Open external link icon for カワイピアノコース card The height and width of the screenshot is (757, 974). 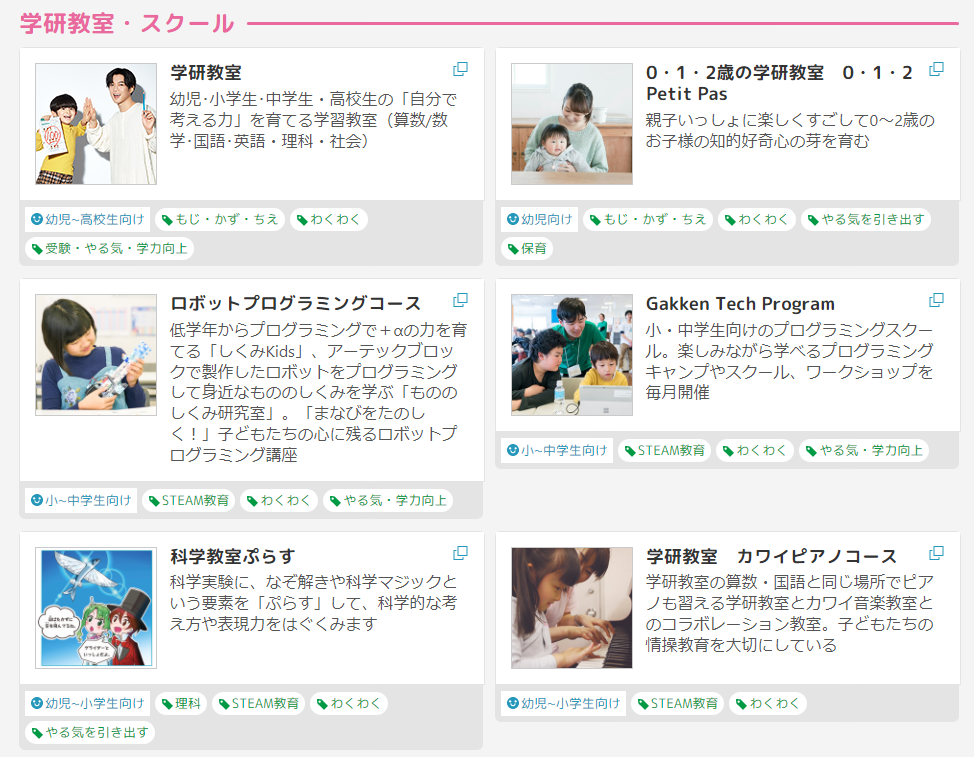pos(936,553)
